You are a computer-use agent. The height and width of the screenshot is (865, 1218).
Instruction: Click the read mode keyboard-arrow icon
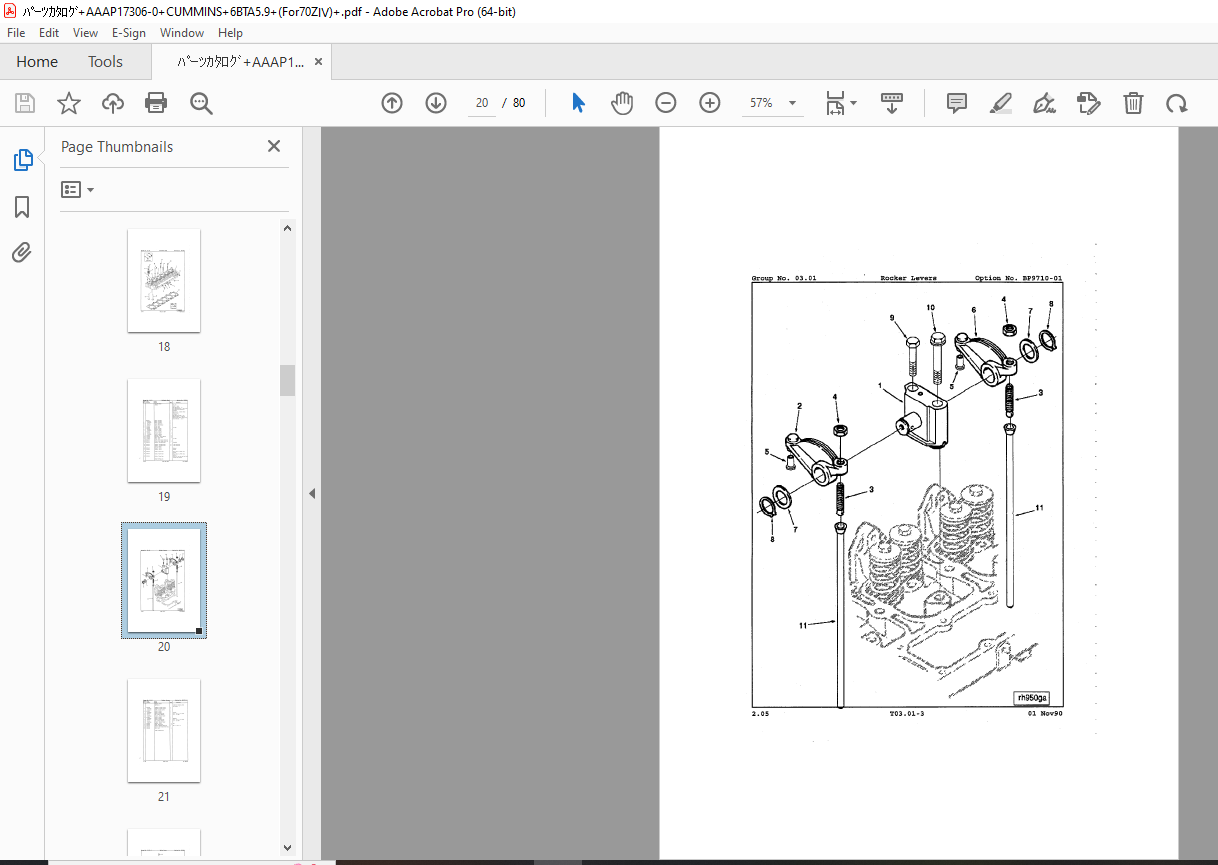click(x=891, y=103)
